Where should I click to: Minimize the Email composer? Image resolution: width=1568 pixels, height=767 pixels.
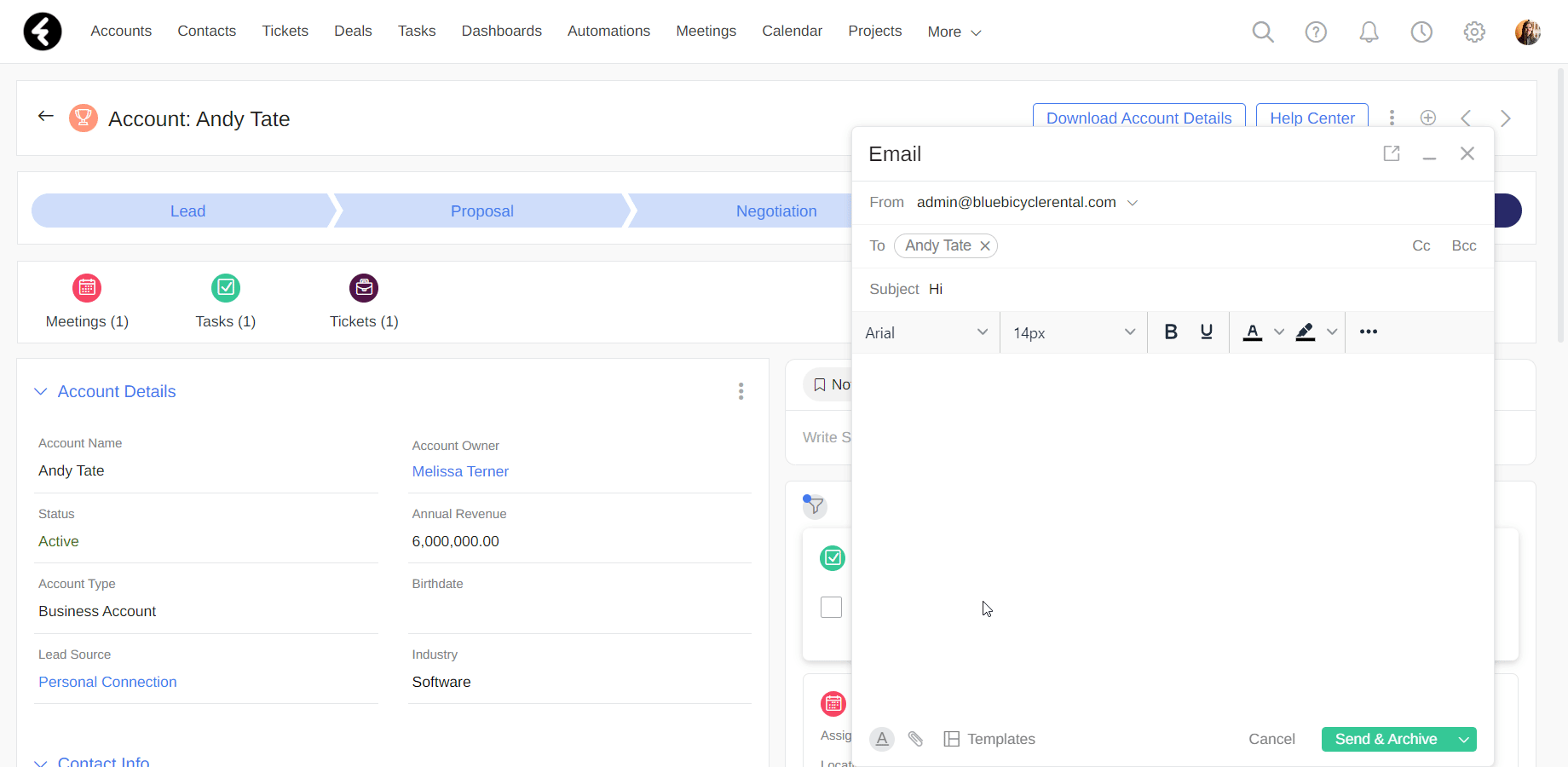(x=1429, y=157)
